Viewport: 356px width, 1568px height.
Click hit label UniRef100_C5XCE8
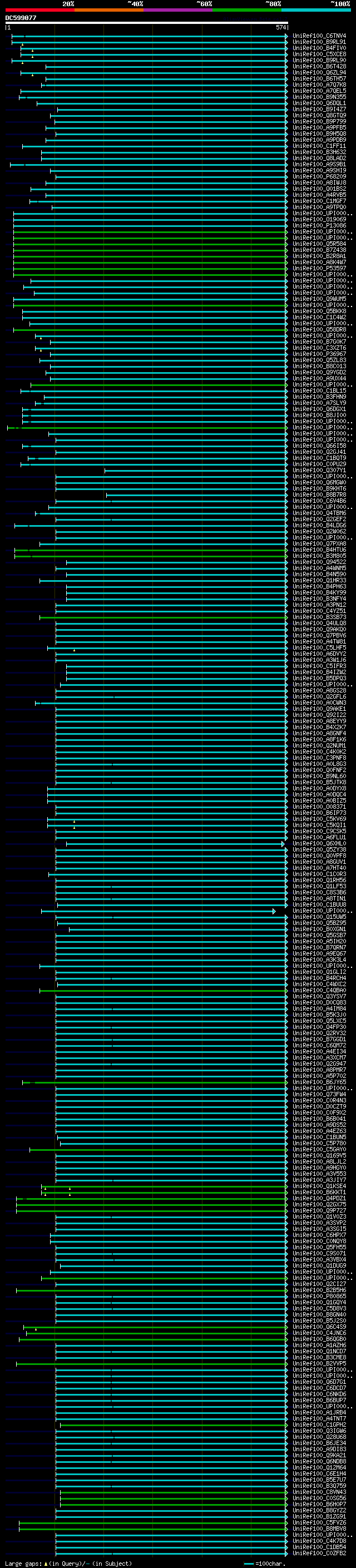pos(319,54)
